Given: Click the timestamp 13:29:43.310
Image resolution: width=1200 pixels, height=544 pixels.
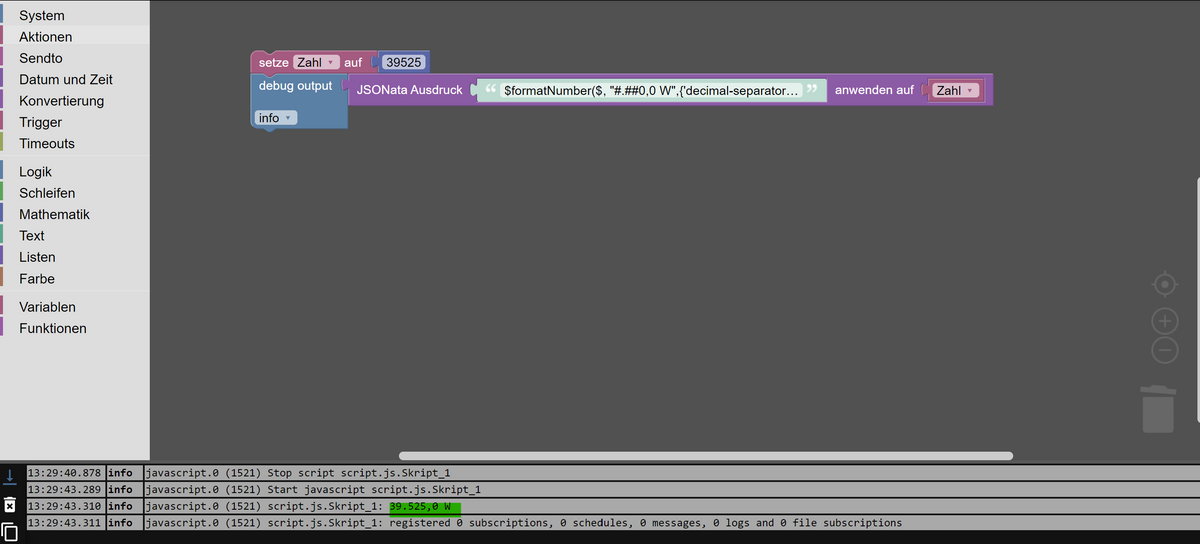Looking at the screenshot, I should click(64, 506).
